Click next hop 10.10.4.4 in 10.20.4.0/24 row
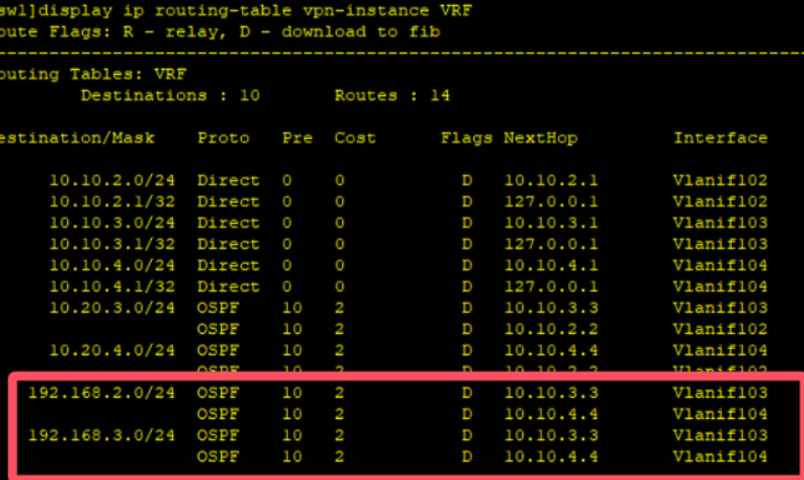 (551, 350)
